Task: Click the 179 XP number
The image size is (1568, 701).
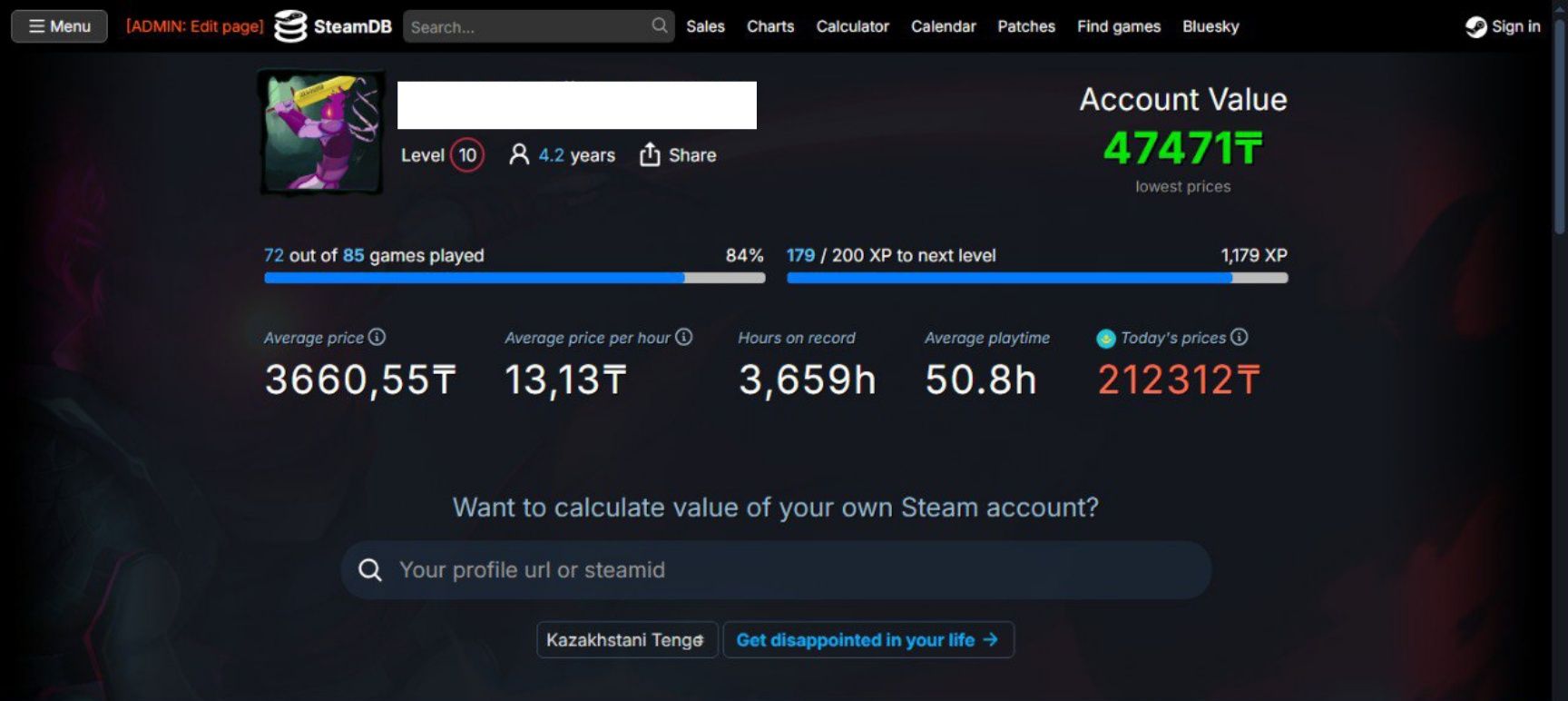Action: click(x=800, y=255)
